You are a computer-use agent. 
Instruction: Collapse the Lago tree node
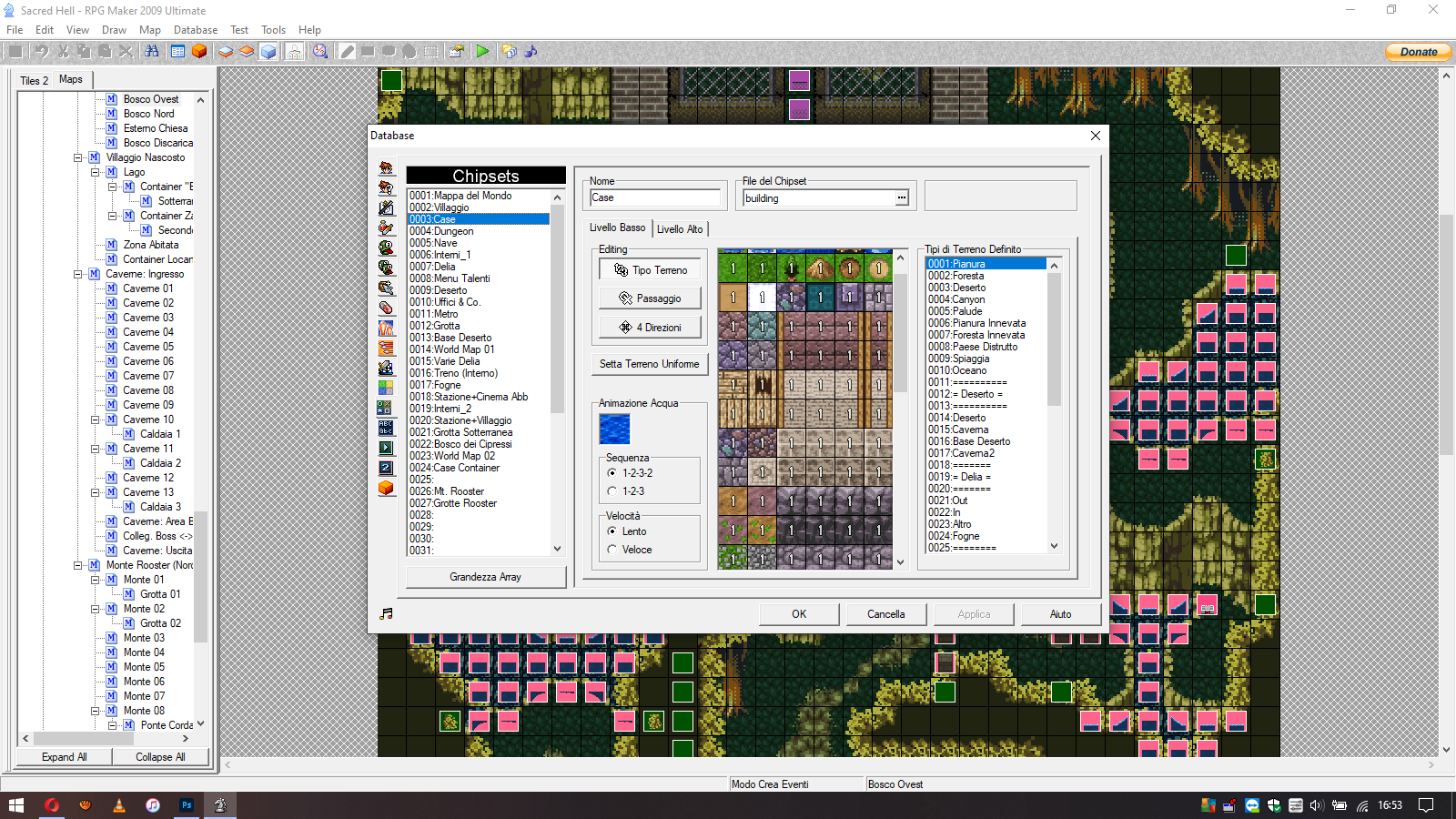click(95, 172)
